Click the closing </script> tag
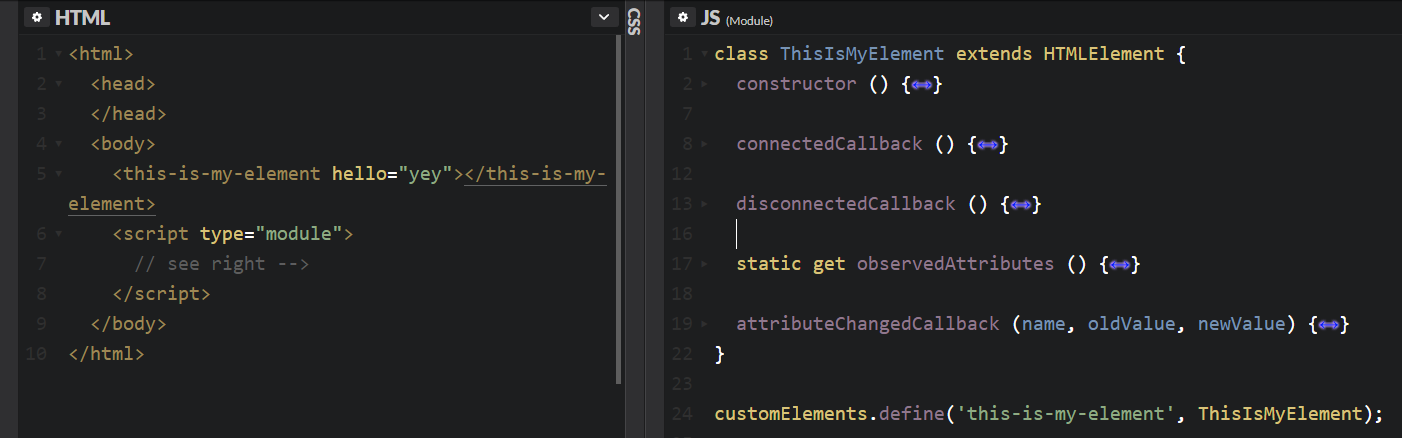This screenshot has height=438, width=1402. point(162,294)
